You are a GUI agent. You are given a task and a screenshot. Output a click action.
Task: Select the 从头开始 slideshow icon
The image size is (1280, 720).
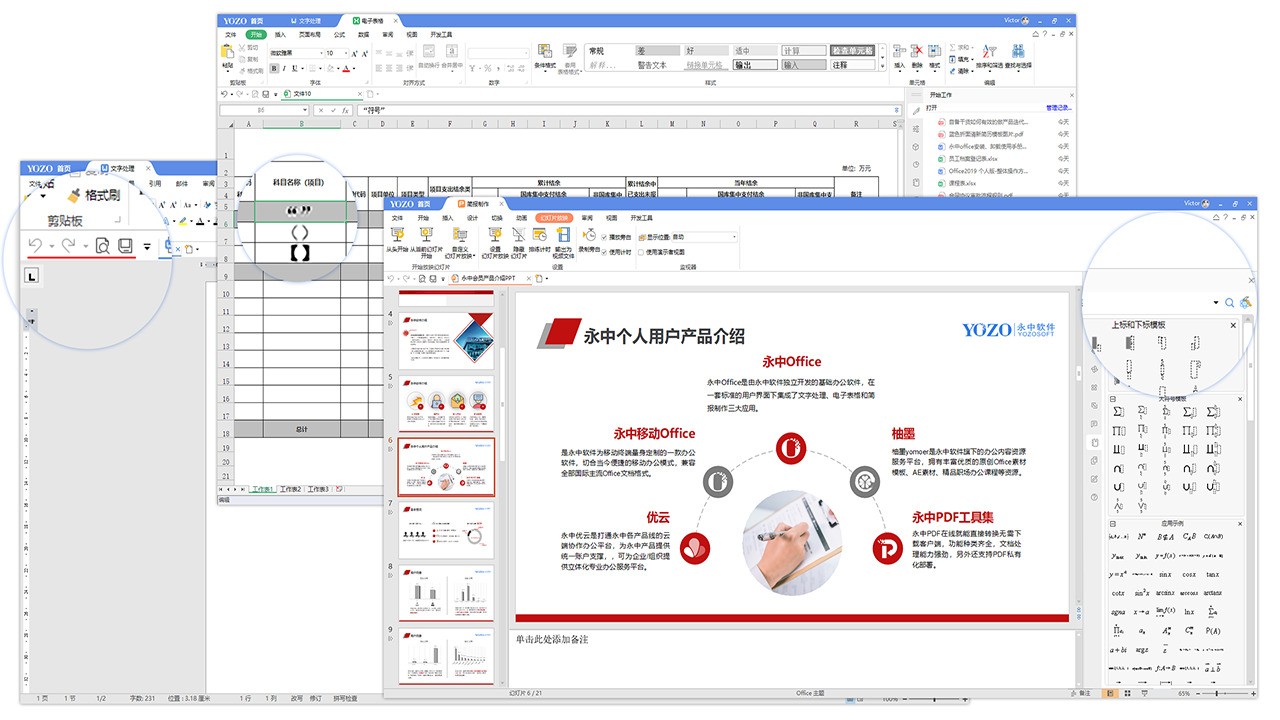coord(396,234)
